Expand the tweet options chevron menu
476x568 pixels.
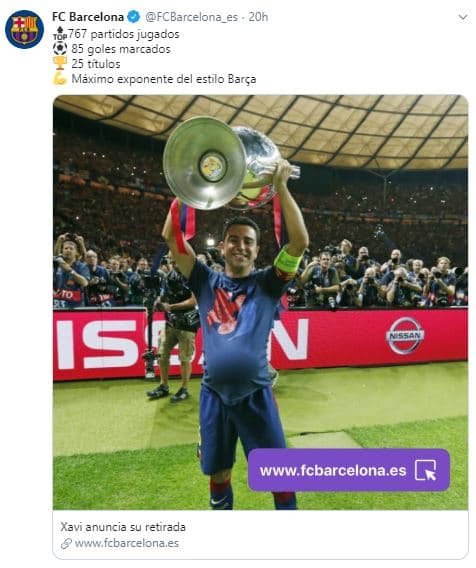coord(463,17)
